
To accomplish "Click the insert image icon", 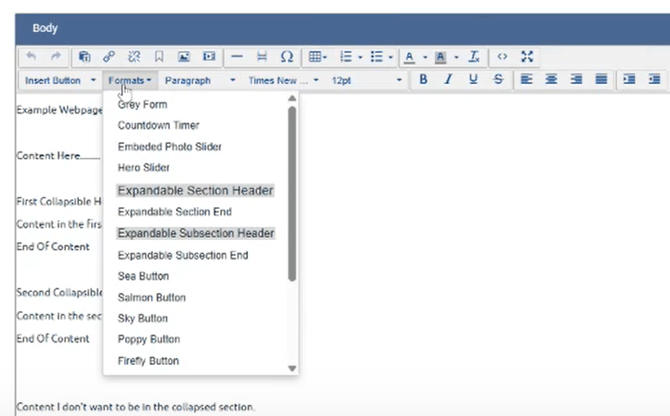I will (x=184, y=57).
